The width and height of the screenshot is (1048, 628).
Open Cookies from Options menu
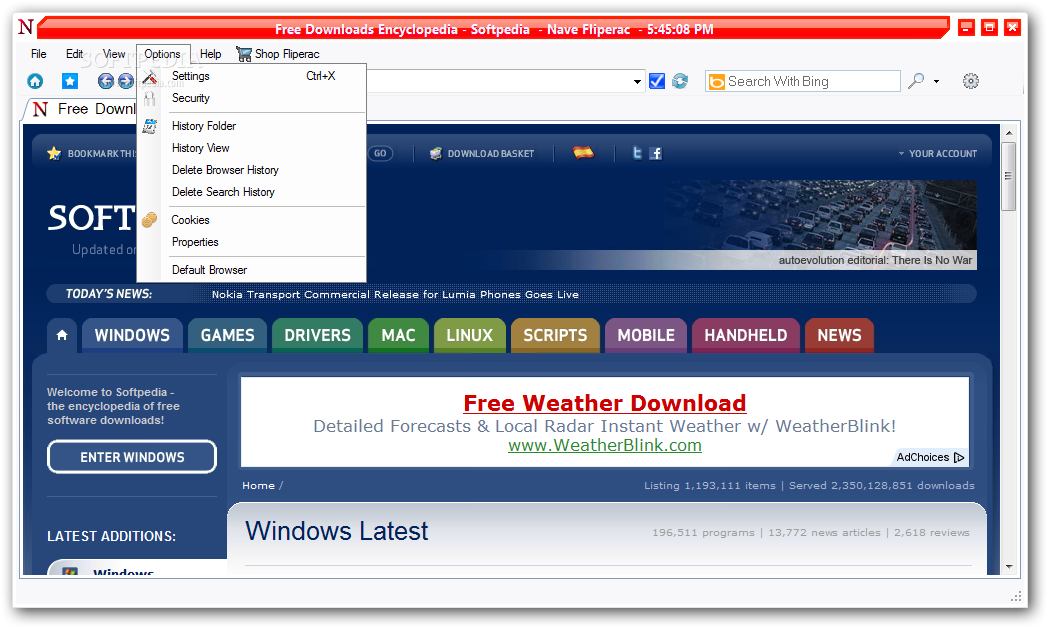(251, 220)
